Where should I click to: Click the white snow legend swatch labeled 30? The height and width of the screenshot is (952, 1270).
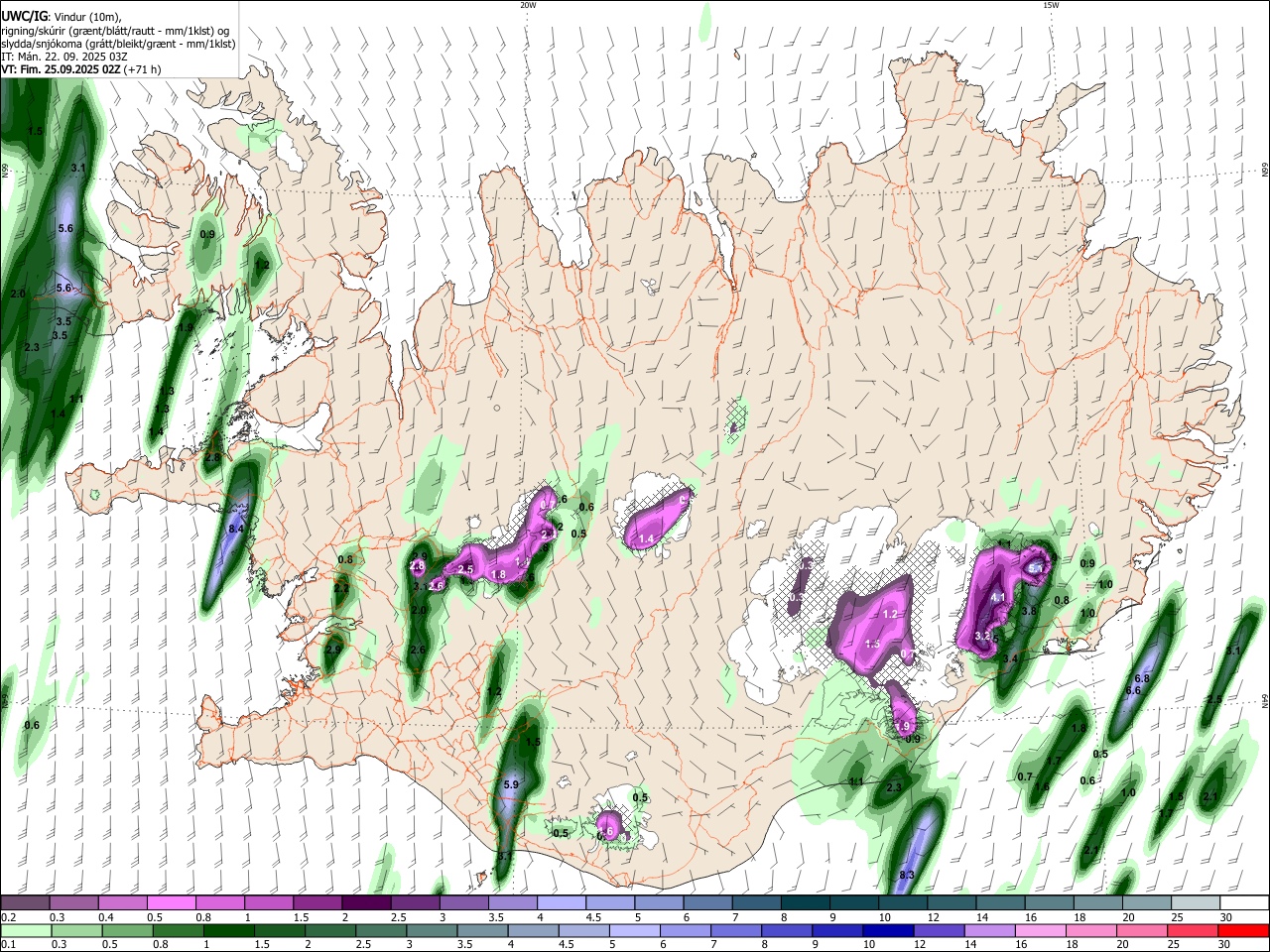click(1243, 903)
